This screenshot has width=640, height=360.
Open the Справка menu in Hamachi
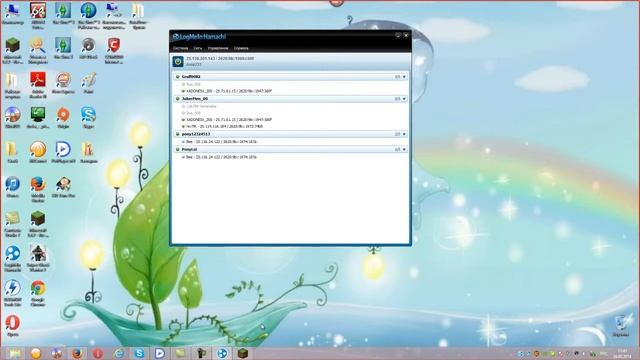[x=241, y=48]
